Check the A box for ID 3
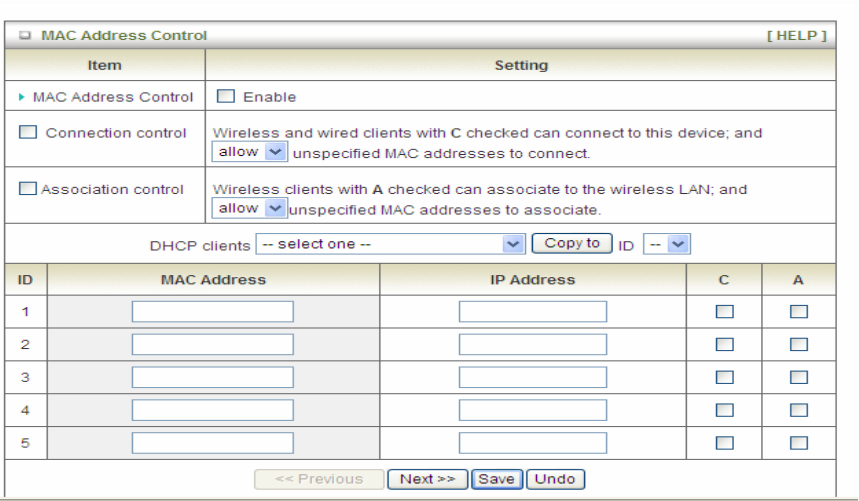This screenshot has width=859, height=501. [798, 377]
